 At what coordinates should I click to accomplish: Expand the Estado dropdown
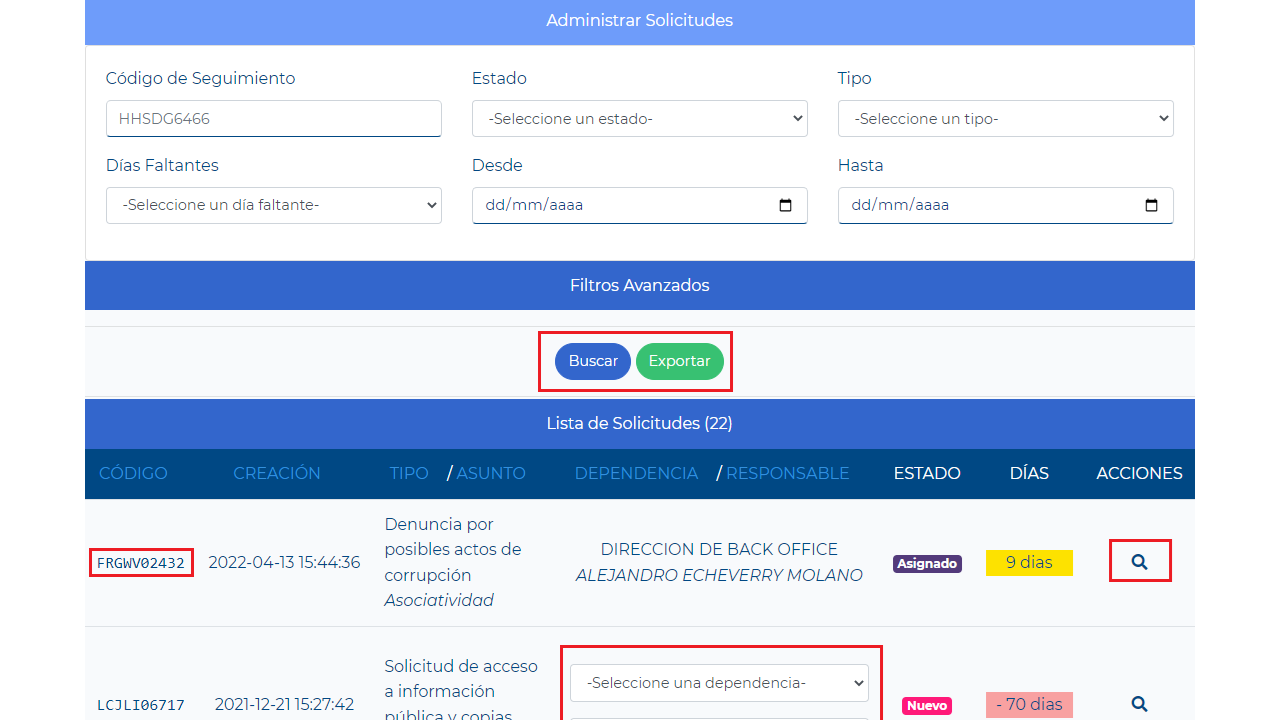pyautogui.click(x=639, y=119)
